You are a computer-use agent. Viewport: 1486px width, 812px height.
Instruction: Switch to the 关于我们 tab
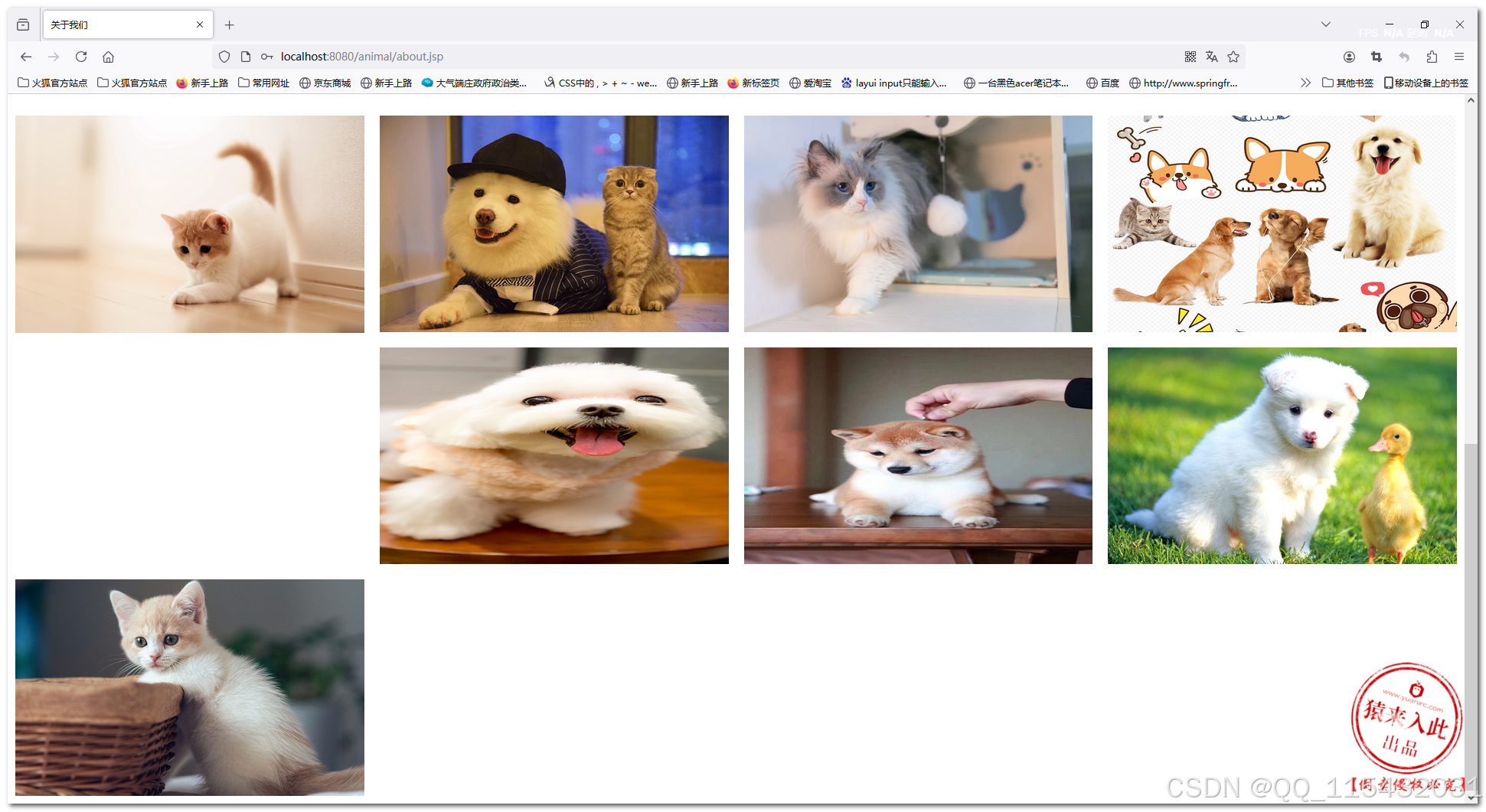pyautogui.click(x=128, y=24)
